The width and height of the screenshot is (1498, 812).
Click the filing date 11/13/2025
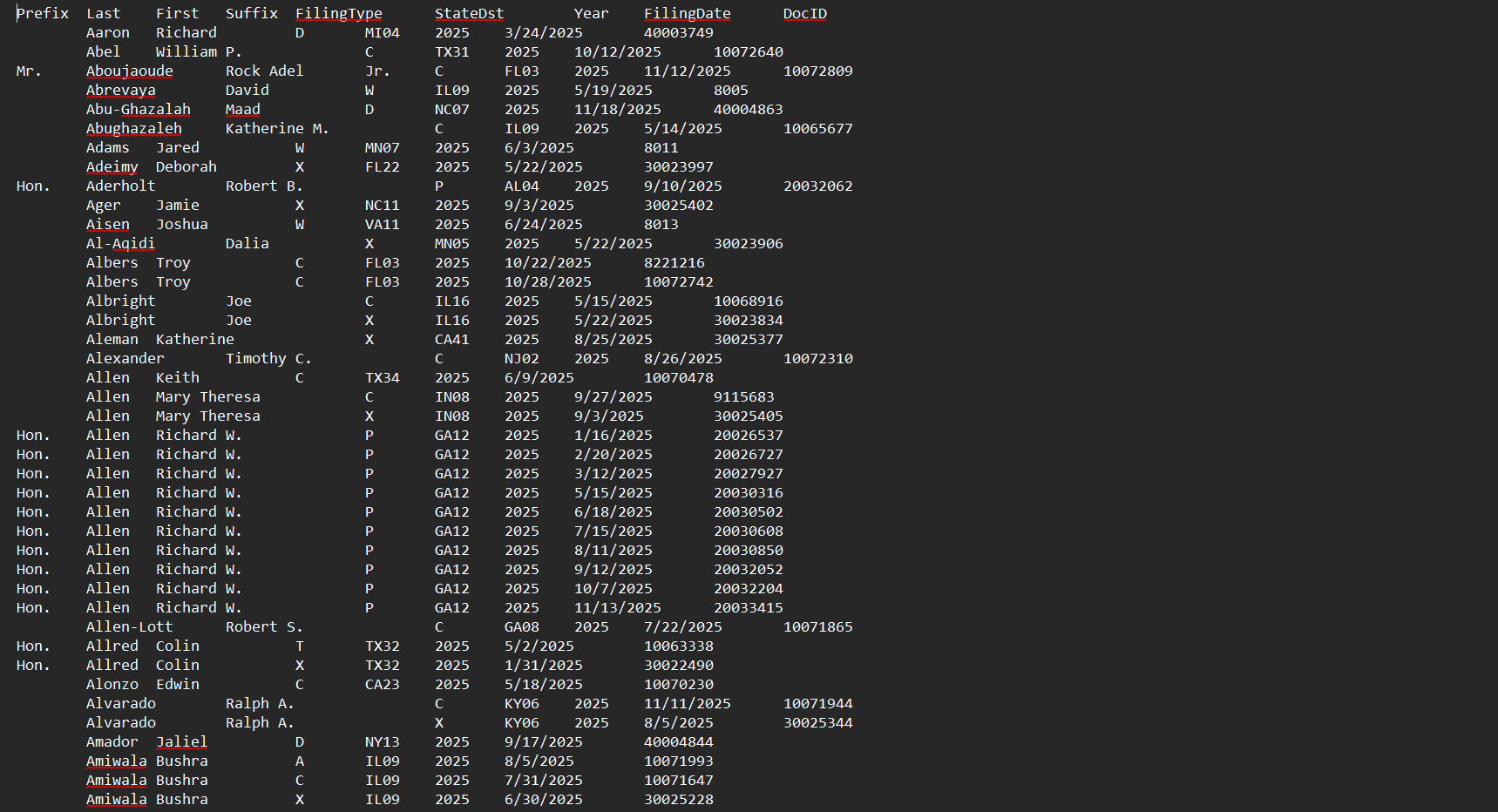617,607
